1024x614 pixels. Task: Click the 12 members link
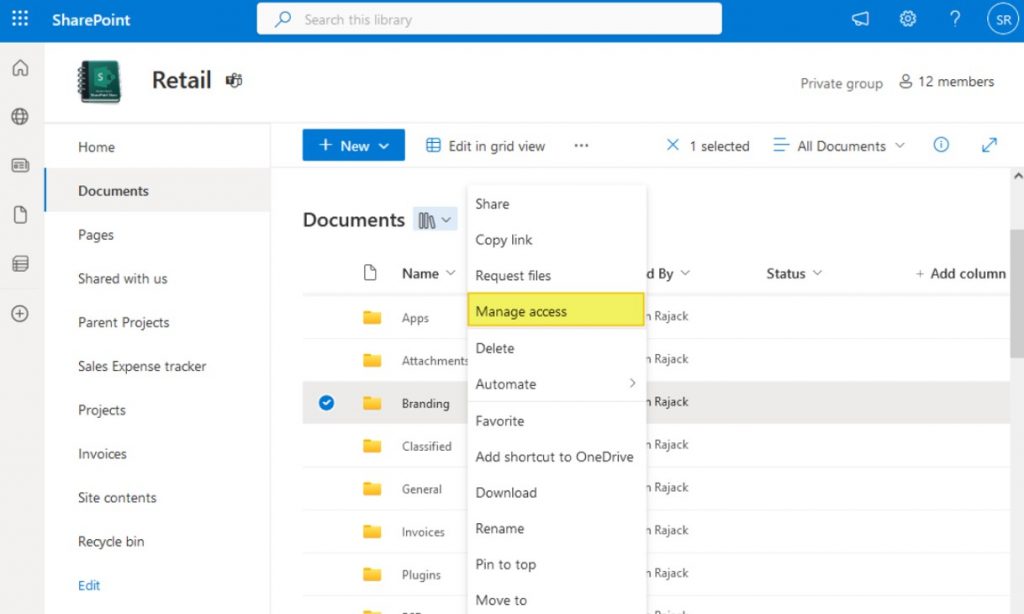click(x=946, y=83)
